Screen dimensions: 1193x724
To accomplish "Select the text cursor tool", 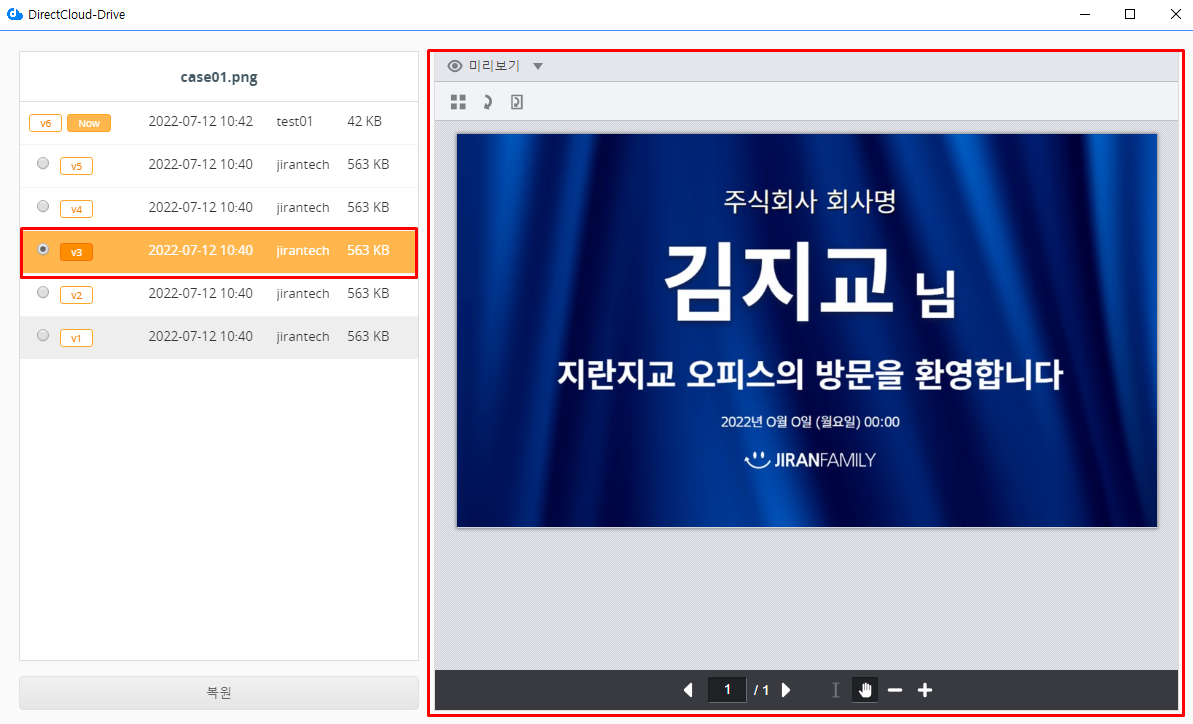I will pos(835,690).
